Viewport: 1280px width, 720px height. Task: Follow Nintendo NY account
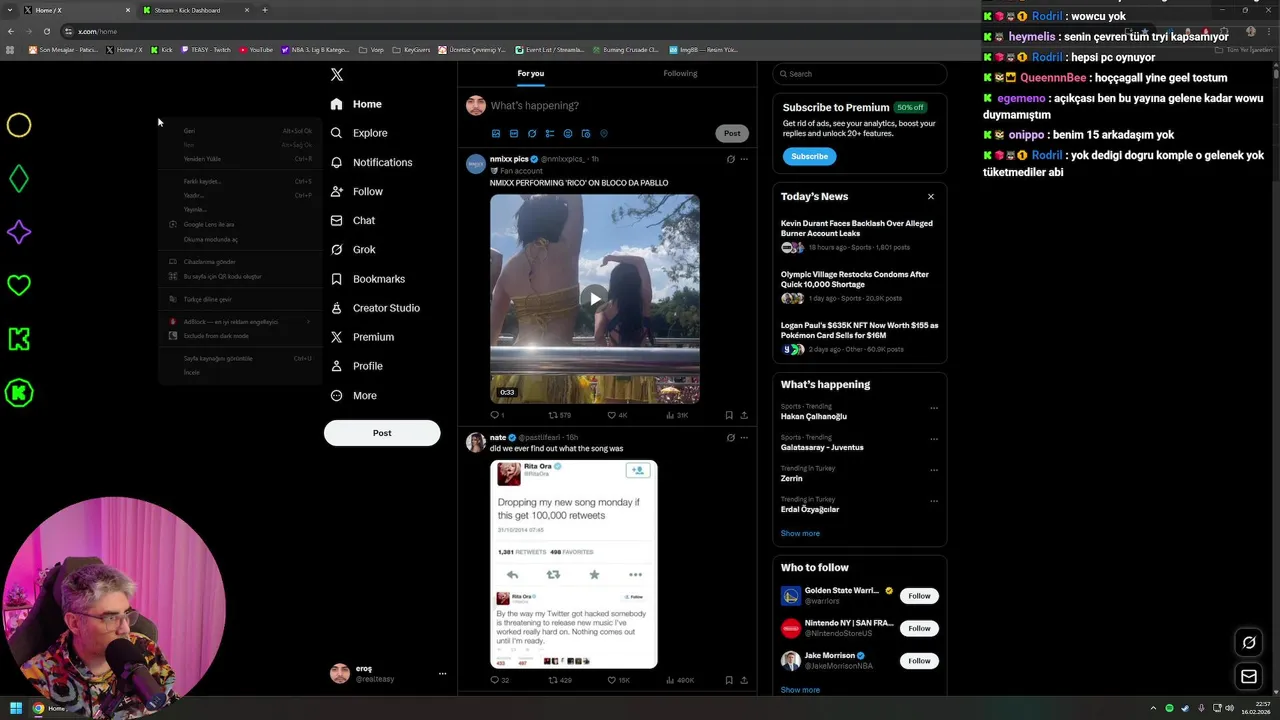click(919, 628)
